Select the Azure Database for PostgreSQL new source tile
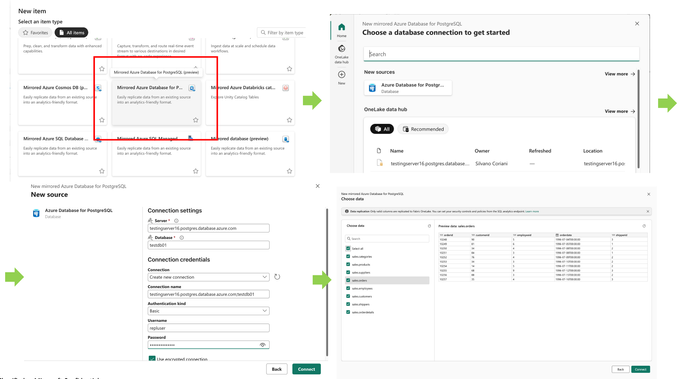 pos(408,88)
